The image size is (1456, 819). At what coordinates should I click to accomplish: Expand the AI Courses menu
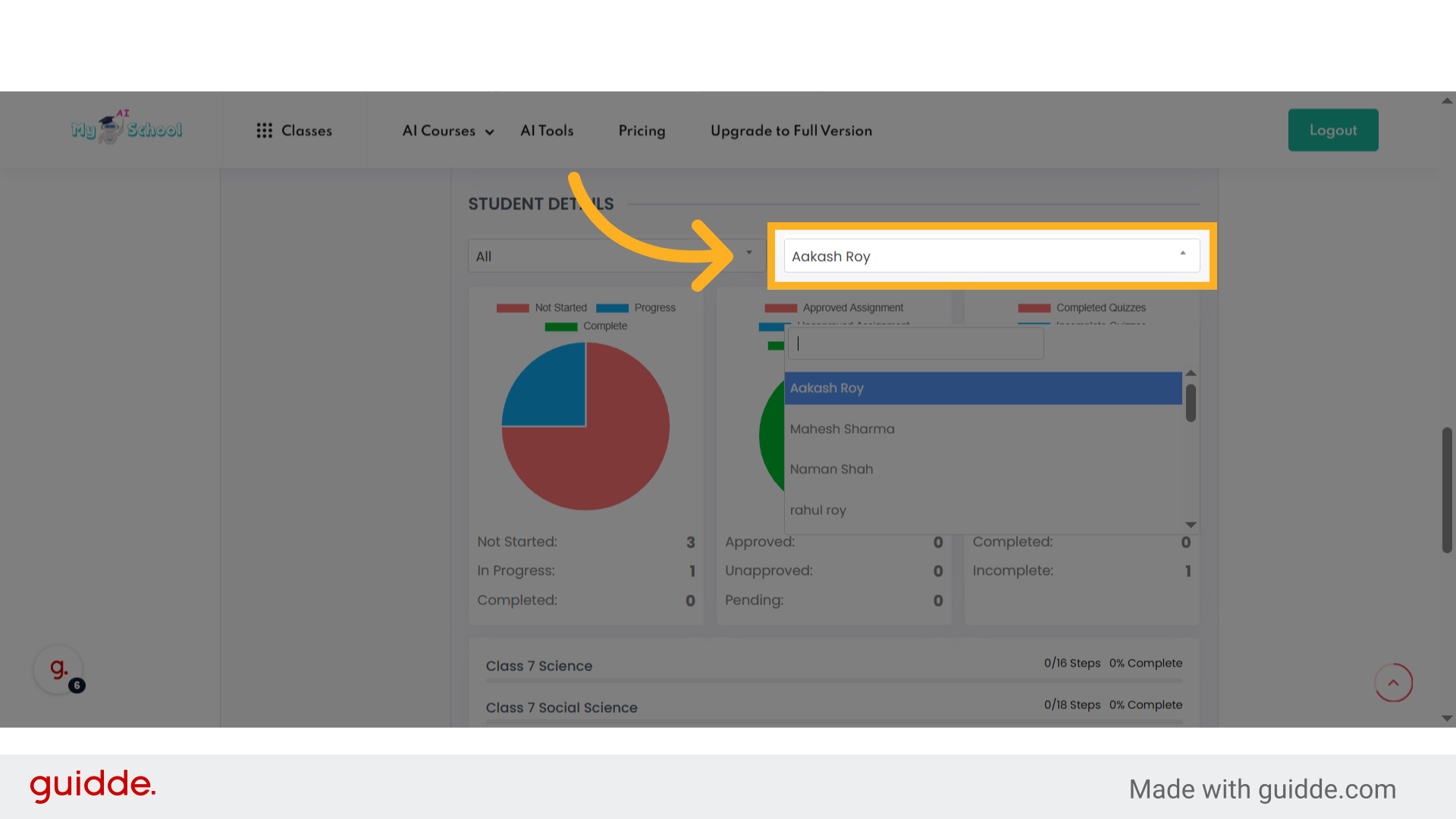click(x=447, y=130)
